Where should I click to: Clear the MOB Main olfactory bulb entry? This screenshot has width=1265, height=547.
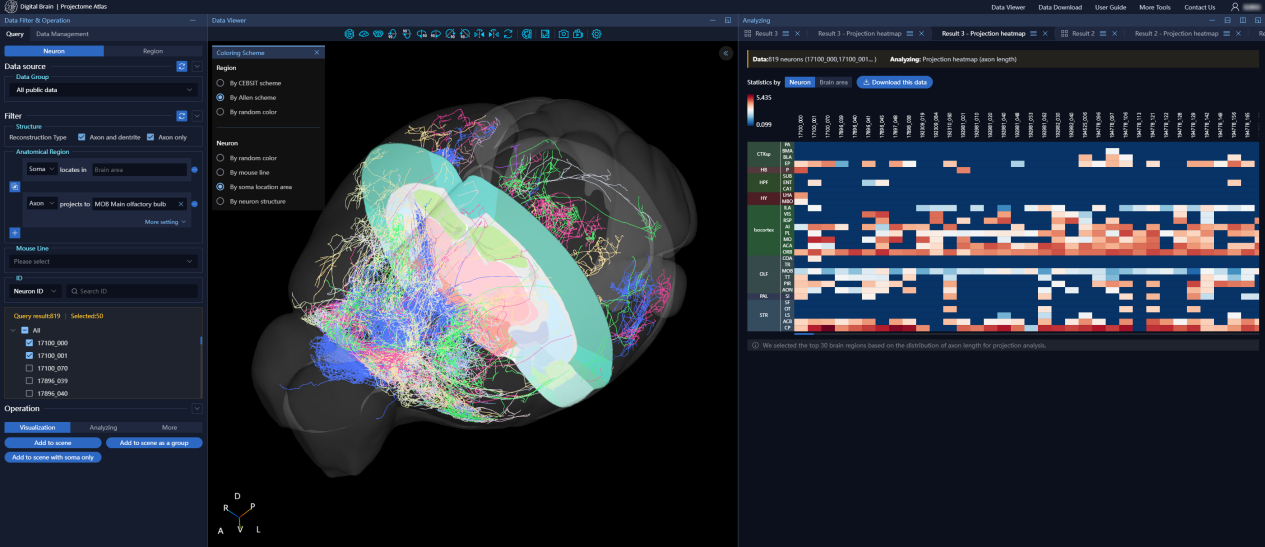point(181,204)
